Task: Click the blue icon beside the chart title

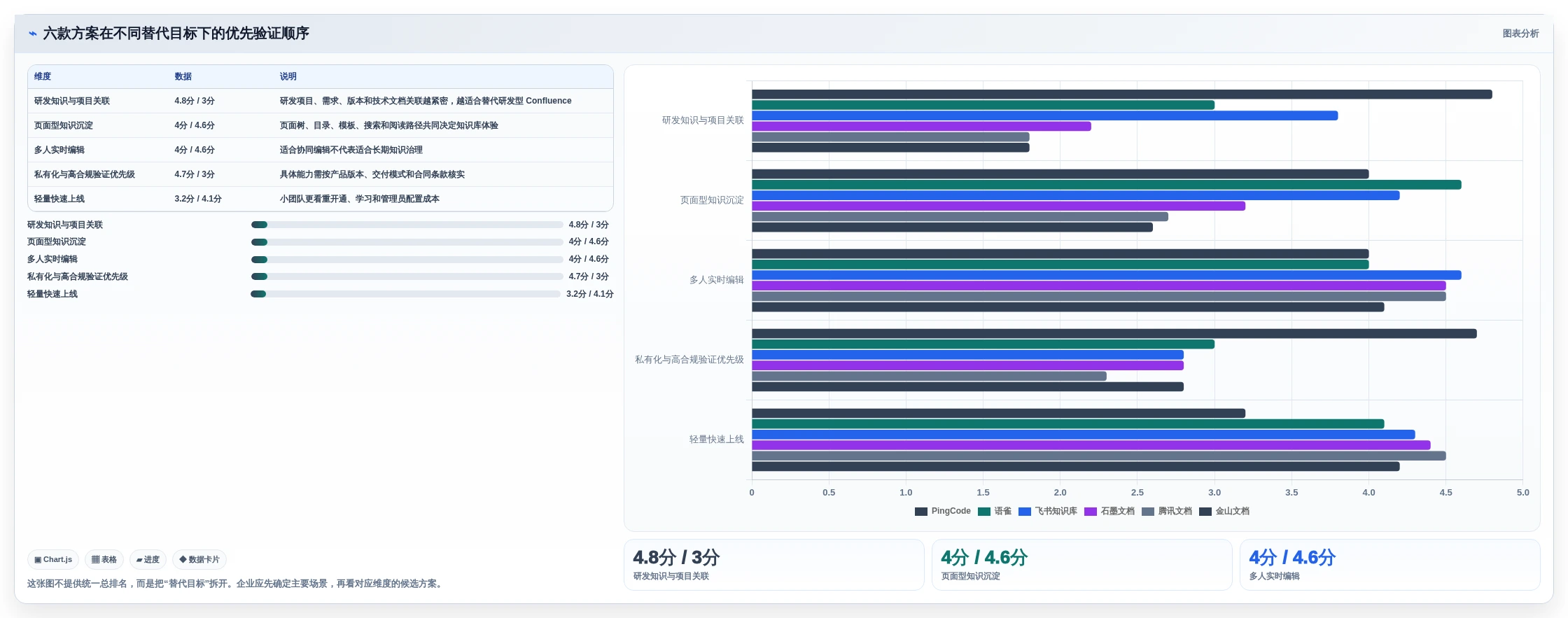Action: click(x=32, y=33)
